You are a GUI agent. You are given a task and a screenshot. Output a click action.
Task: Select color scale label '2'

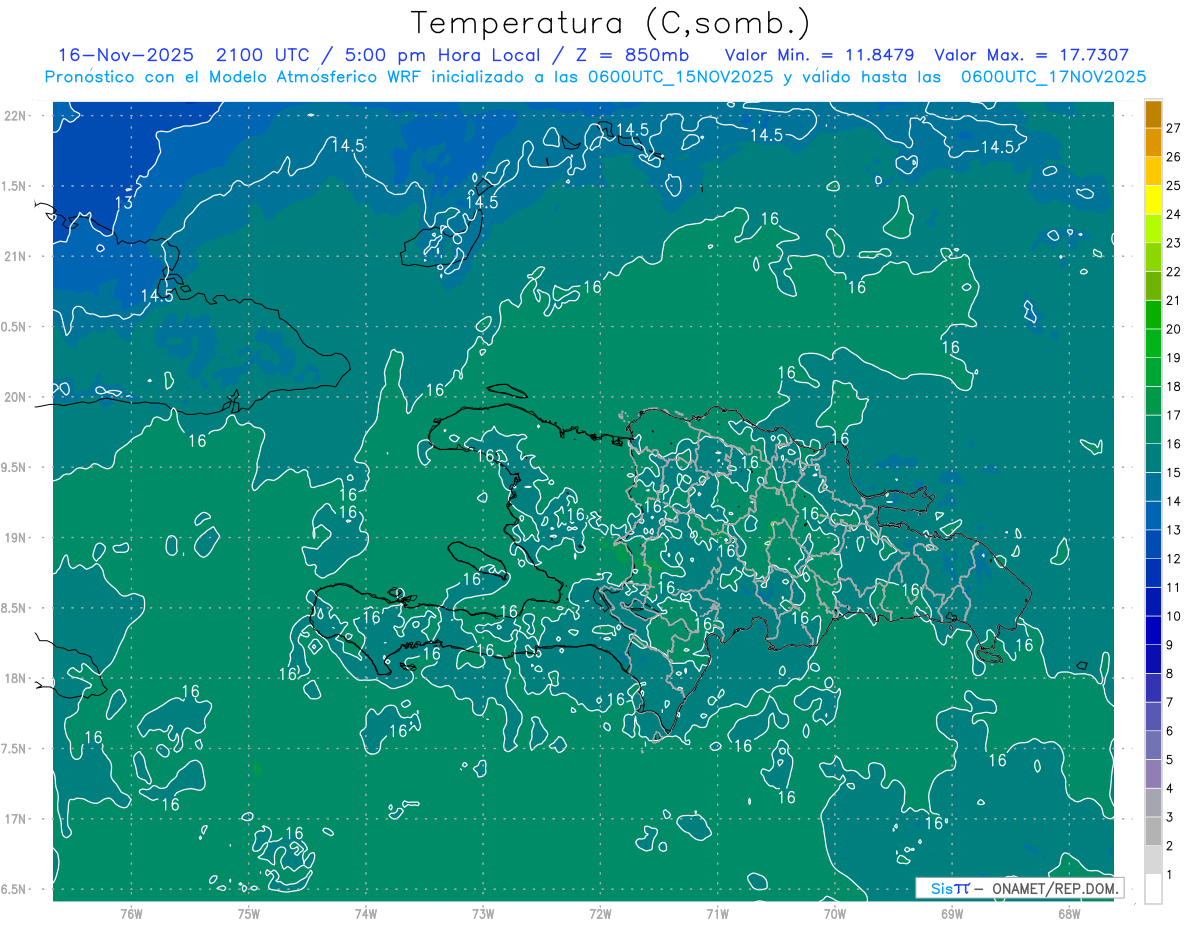[1170, 846]
